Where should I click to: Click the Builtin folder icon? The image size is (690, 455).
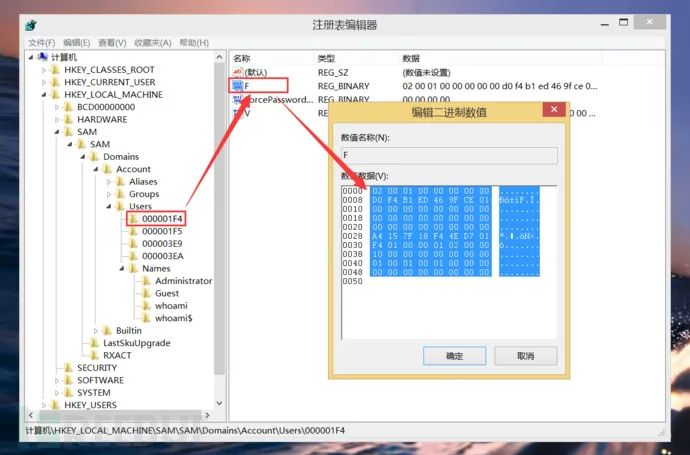point(107,330)
